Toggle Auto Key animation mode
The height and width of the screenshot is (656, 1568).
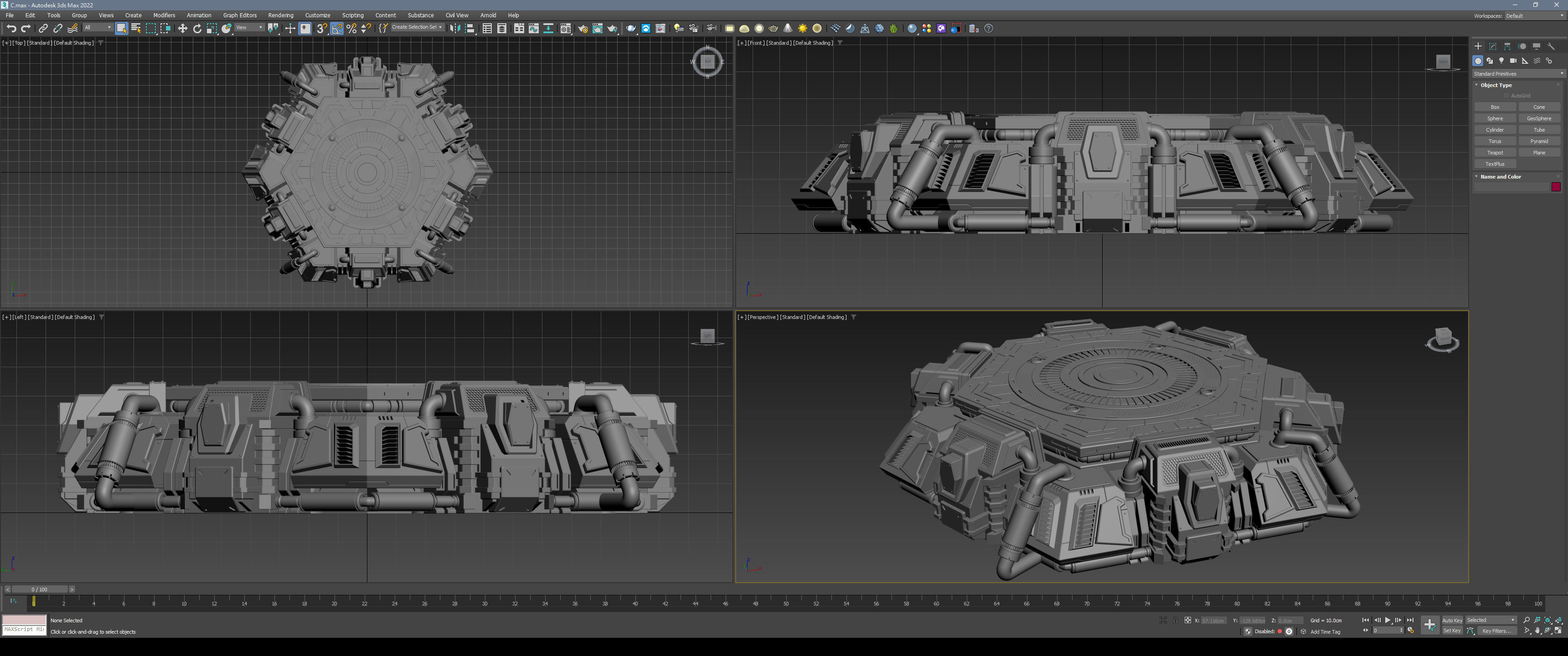coord(1452,620)
